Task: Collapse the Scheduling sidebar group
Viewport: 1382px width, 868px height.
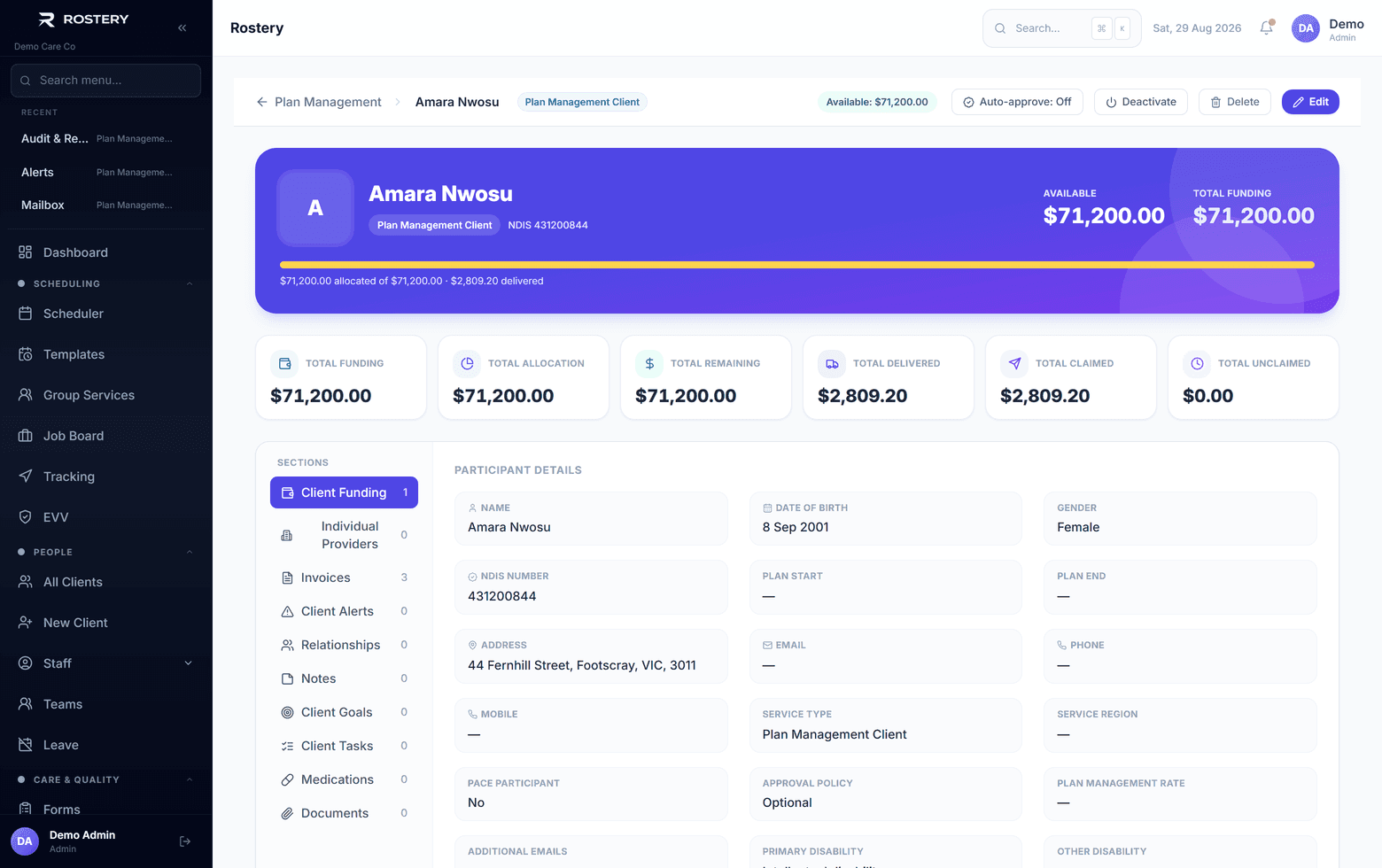Action: [190, 283]
